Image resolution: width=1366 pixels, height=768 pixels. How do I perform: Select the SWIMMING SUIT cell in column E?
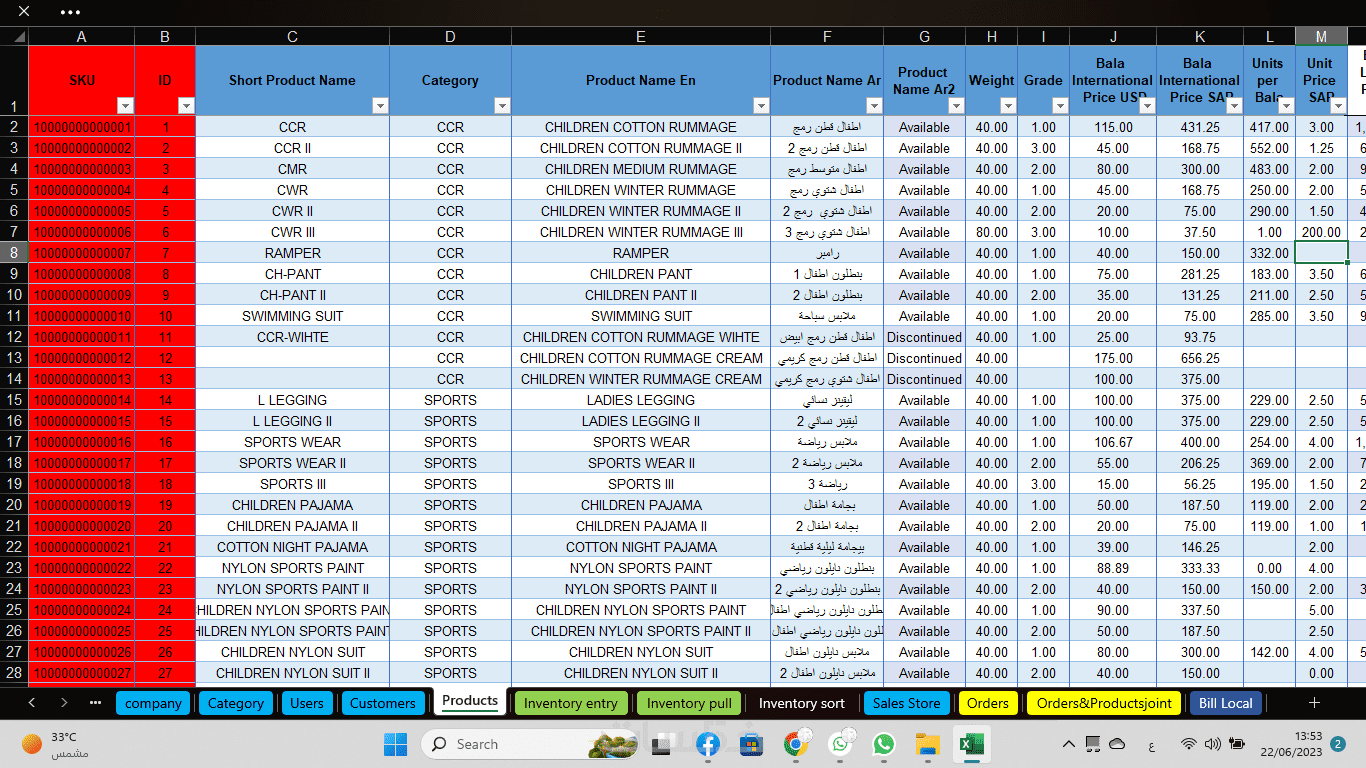641,316
